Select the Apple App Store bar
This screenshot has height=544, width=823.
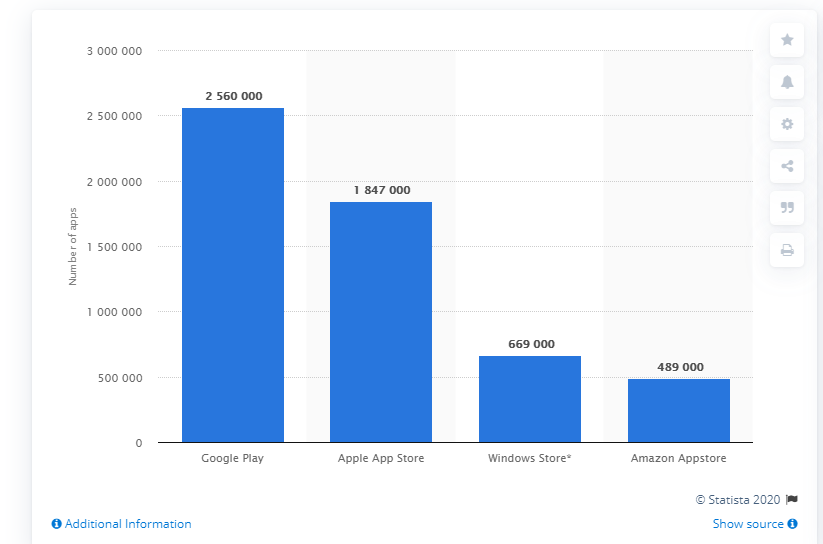tap(381, 322)
